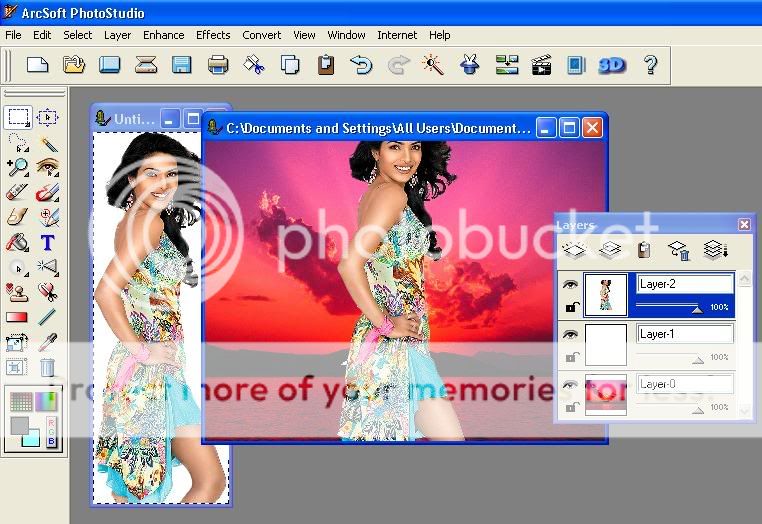Toggle the lock on Layer-0

[571, 407]
